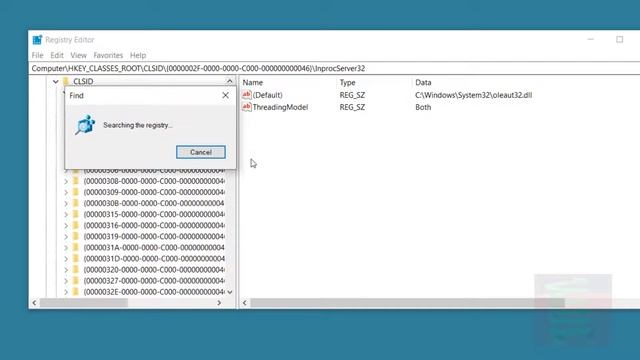Select the (Default) value name
The width and height of the screenshot is (640, 360).
[267, 95]
